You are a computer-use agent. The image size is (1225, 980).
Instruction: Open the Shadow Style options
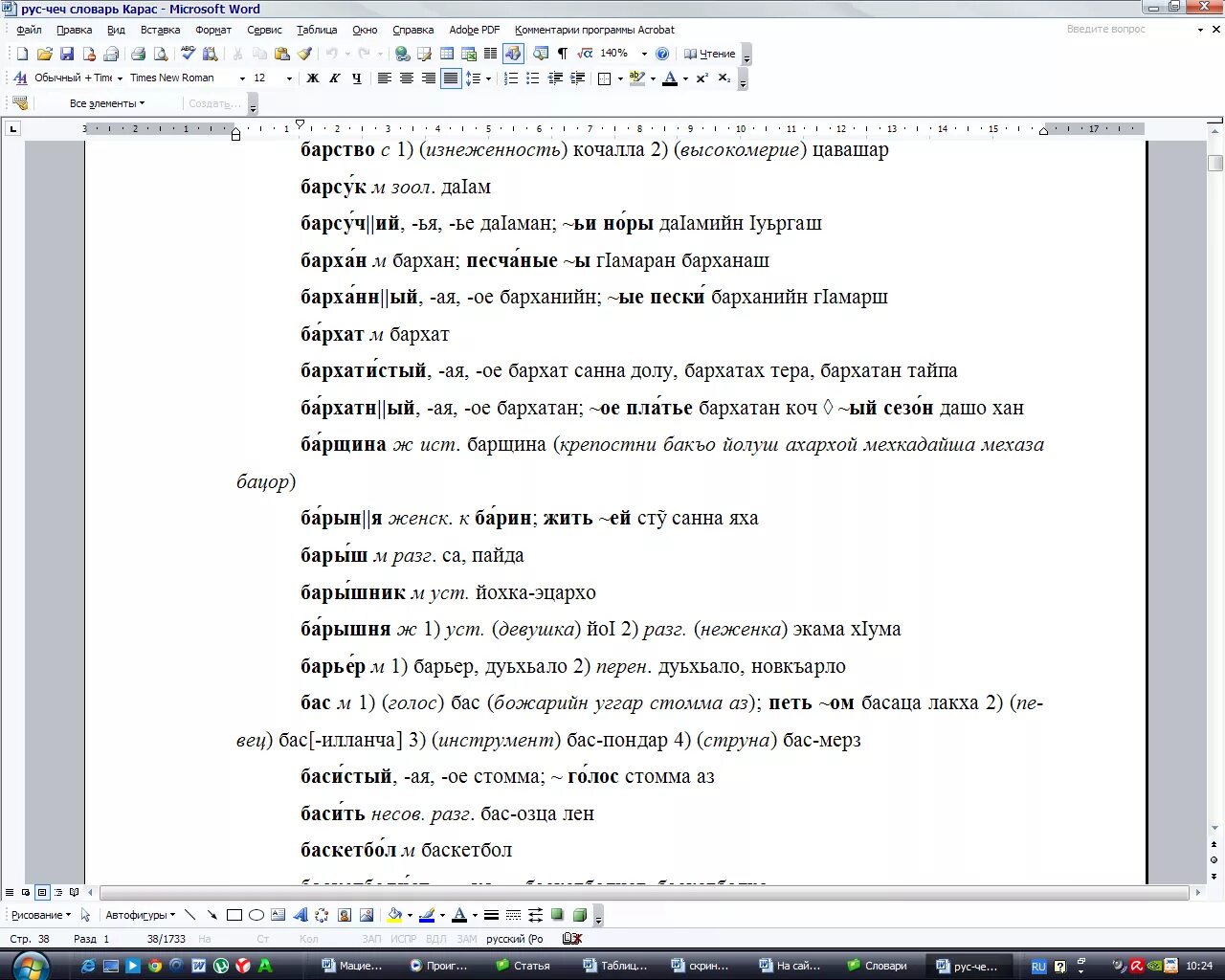point(557,915)
